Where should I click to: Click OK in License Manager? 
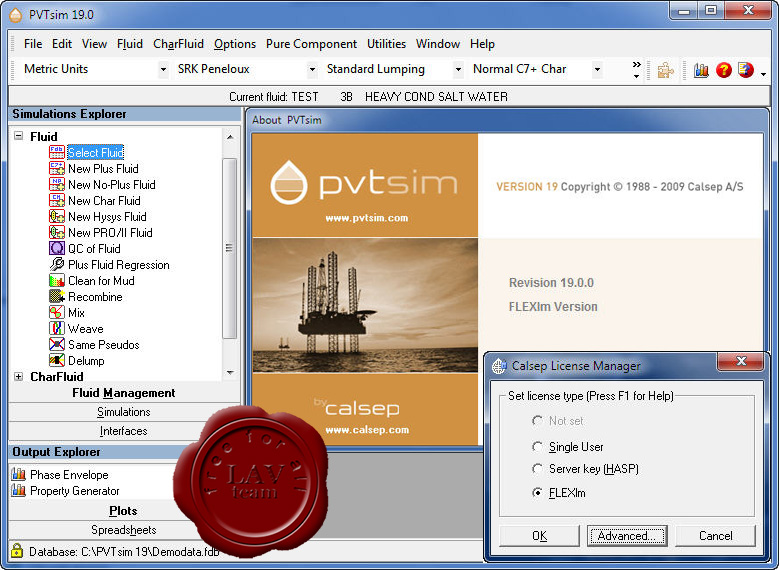(540, 536)
